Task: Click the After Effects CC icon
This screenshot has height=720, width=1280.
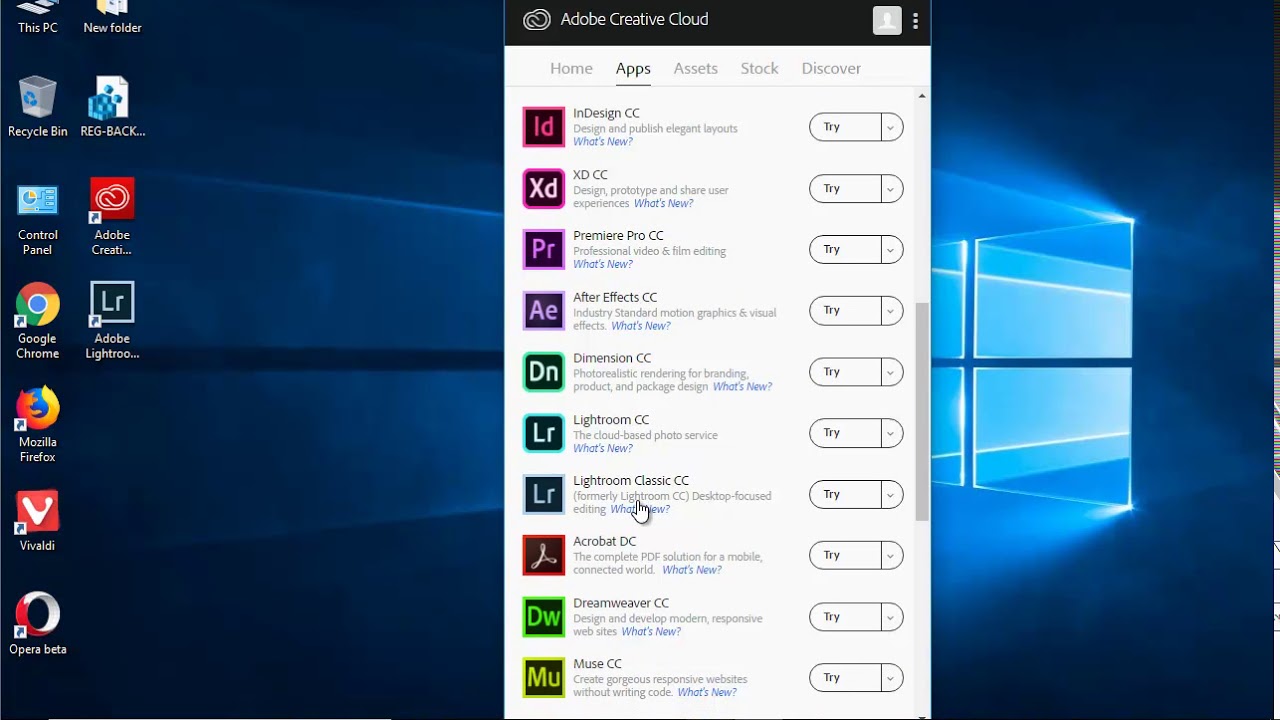Action: point(544,310)
